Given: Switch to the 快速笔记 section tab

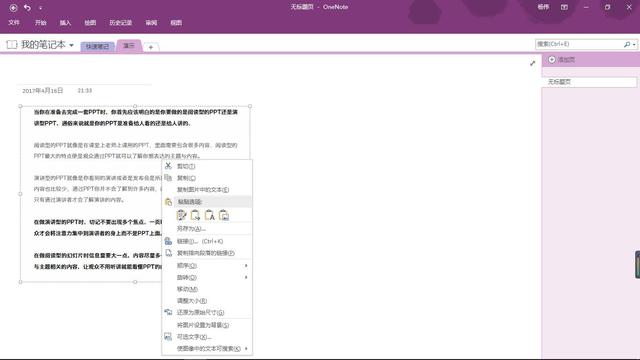Looking at the screenshot, I should (97, 47).
